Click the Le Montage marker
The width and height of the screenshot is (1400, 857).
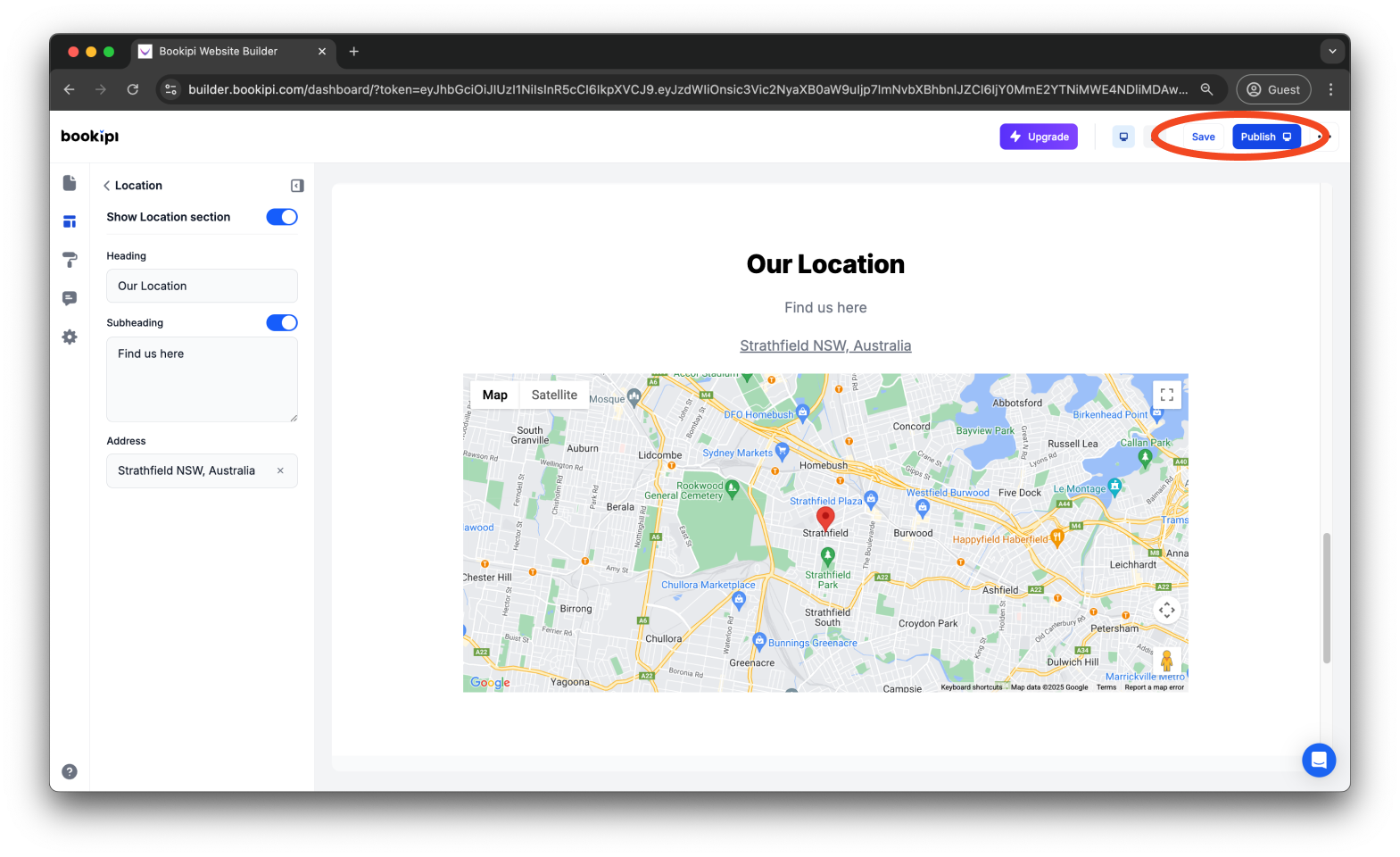[1114, 487]
